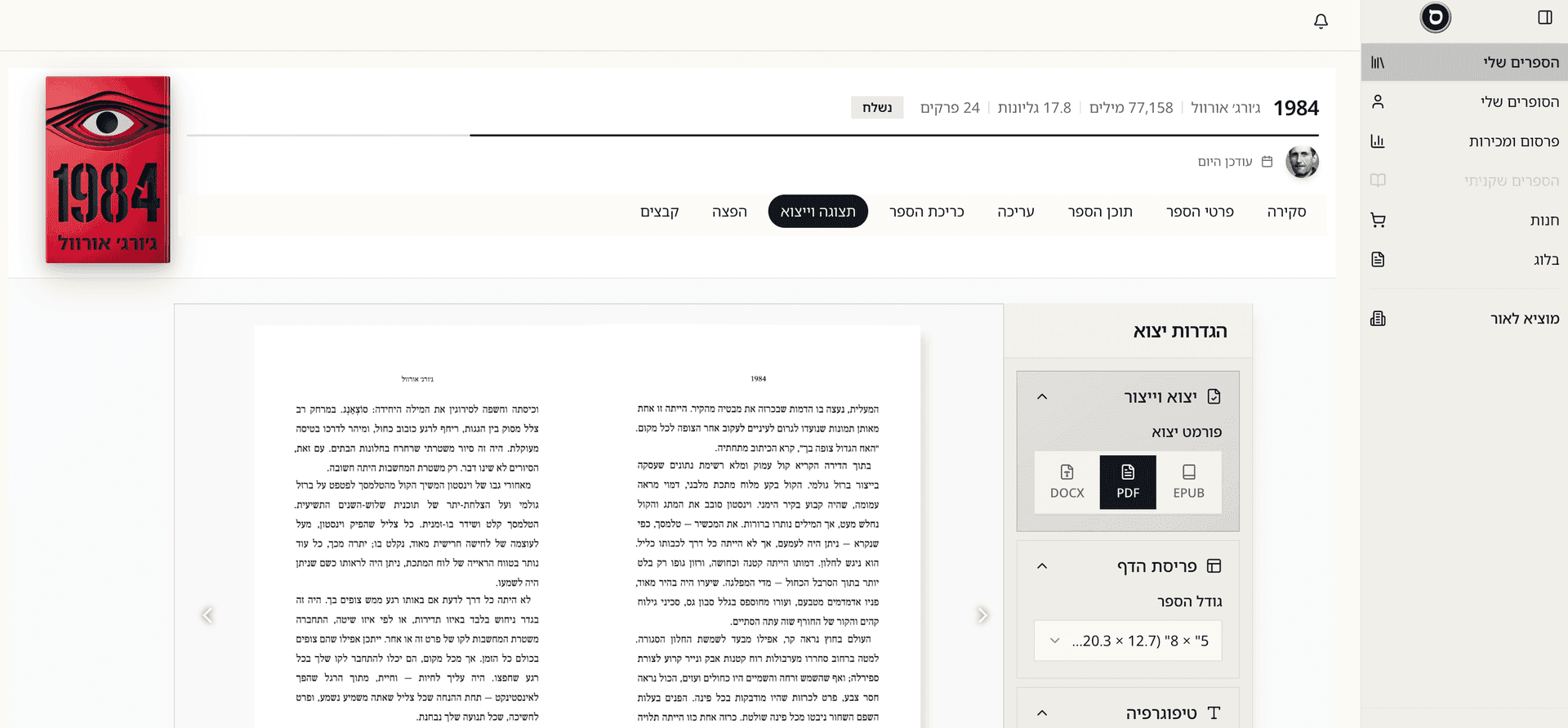1568x728 pixels.
Task: Open the 1984 book cover thumbnail
Action: click(108, 170)
